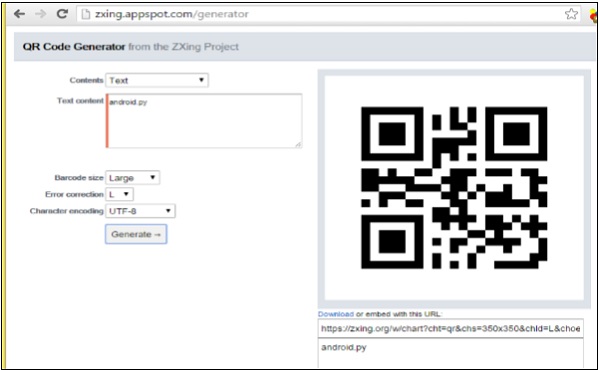The height and width of the screenshot is (370, 600).
Task: Click the Error correction label
Action: point(74,194)
